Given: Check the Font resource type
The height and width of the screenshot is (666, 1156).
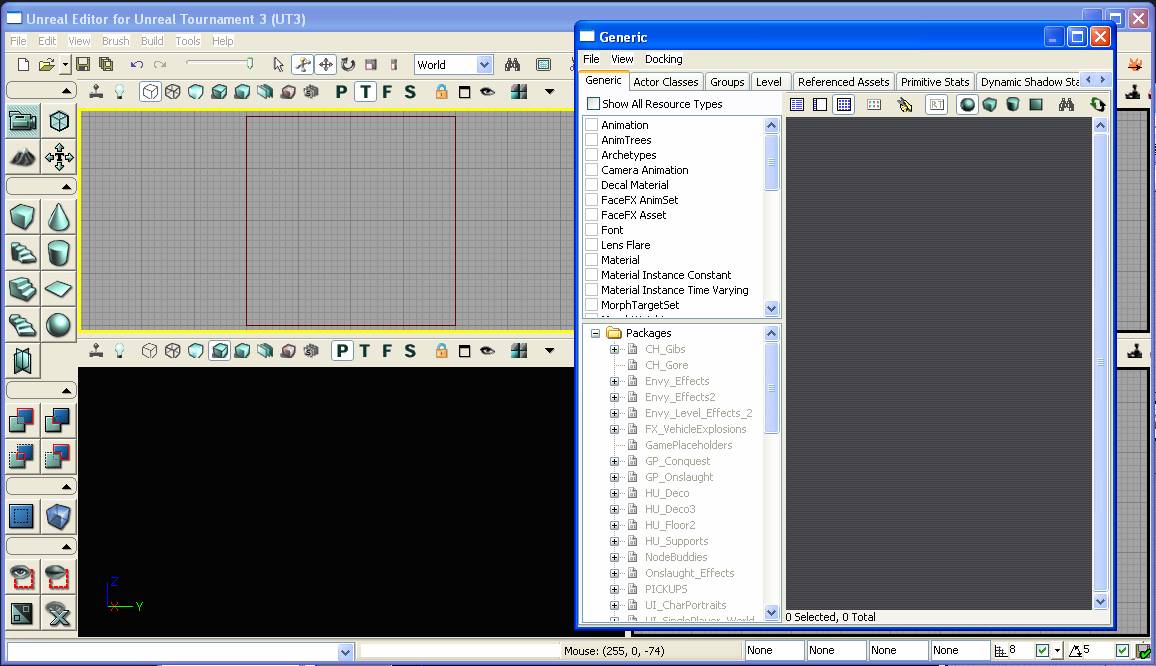Looking at the screenshot, I should tap(591, 229).
